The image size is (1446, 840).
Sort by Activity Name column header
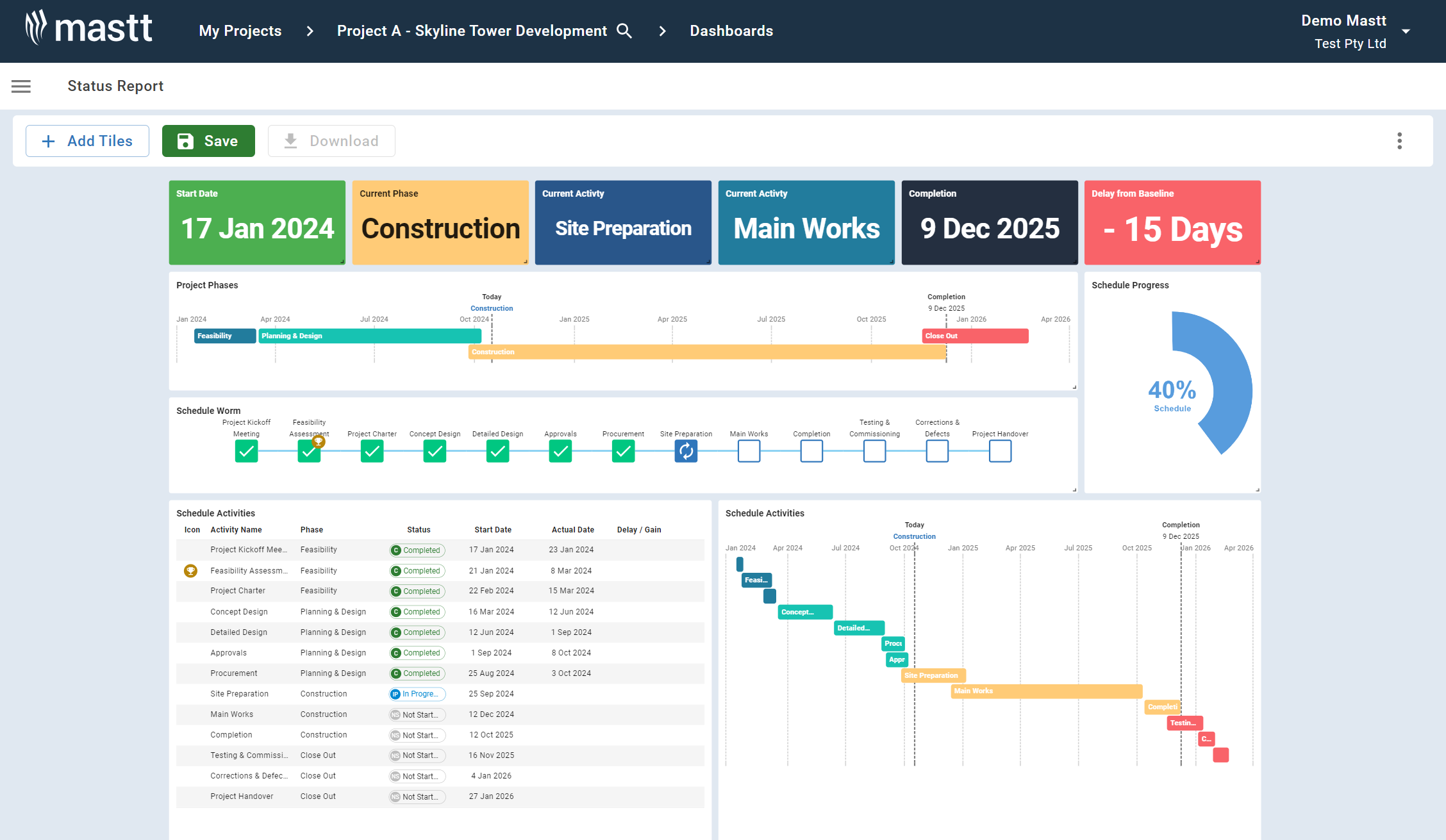(x=236, y=530)
